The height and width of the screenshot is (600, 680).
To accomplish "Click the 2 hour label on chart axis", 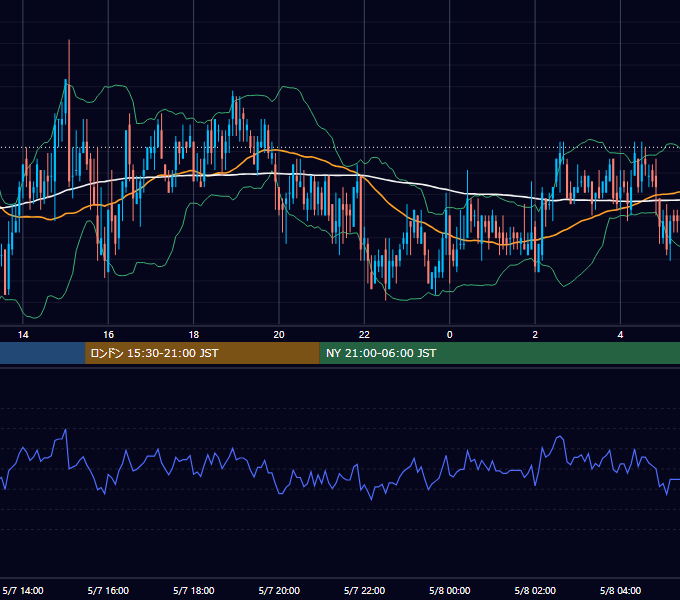I will click(x=535, y=335).
